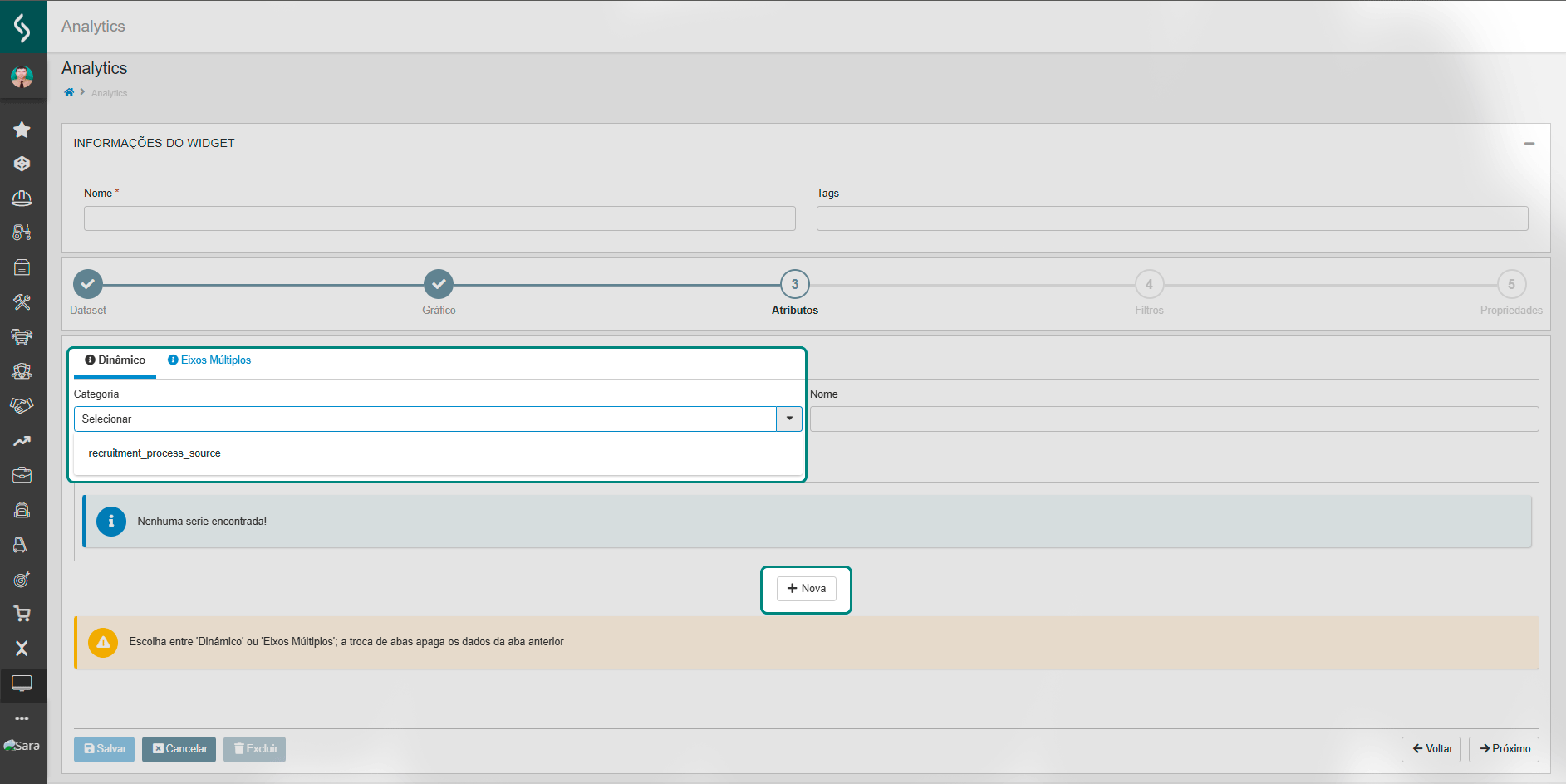Open the target goals module
The height and width of the screenshot is (784, 1566).
tap(22, 580)
